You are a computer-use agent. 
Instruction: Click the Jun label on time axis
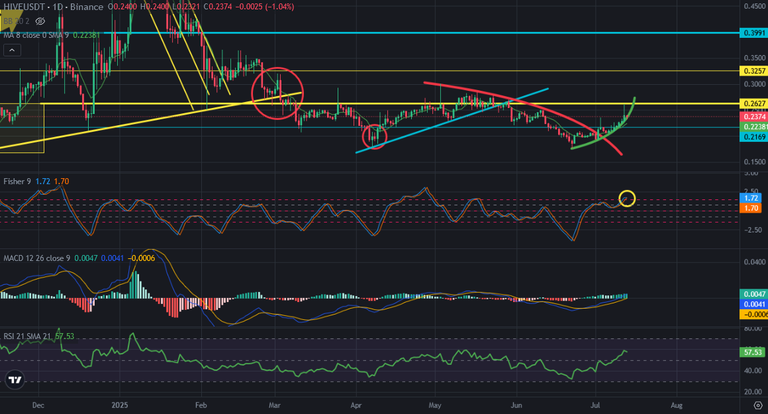[x=516, y=405]
